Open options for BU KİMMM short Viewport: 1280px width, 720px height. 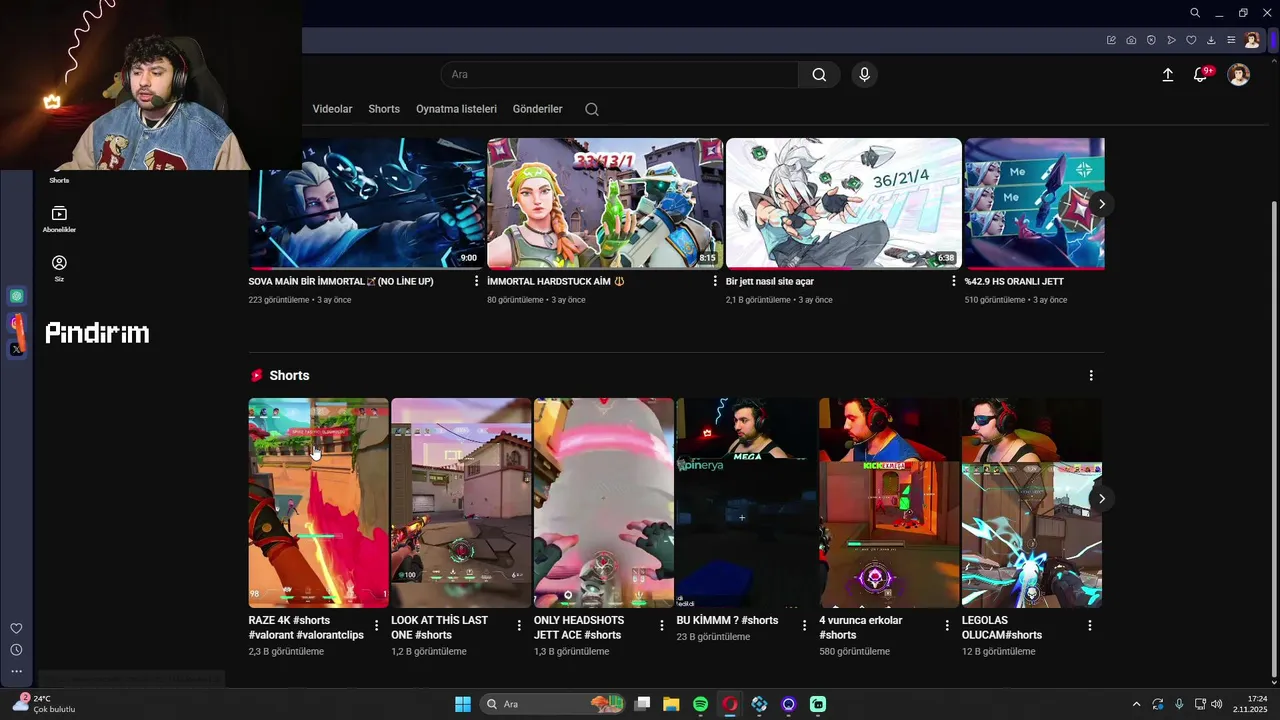pos(805,625)
